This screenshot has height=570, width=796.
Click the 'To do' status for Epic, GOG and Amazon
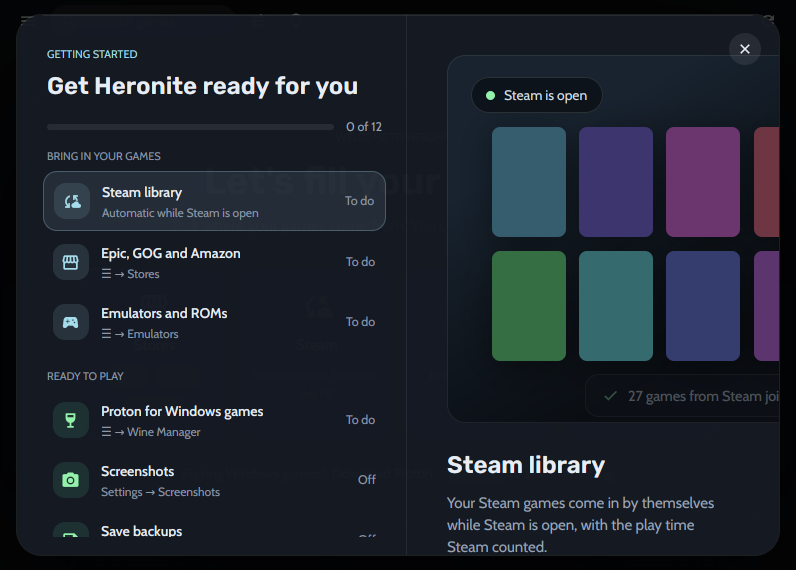coord(360,262)
